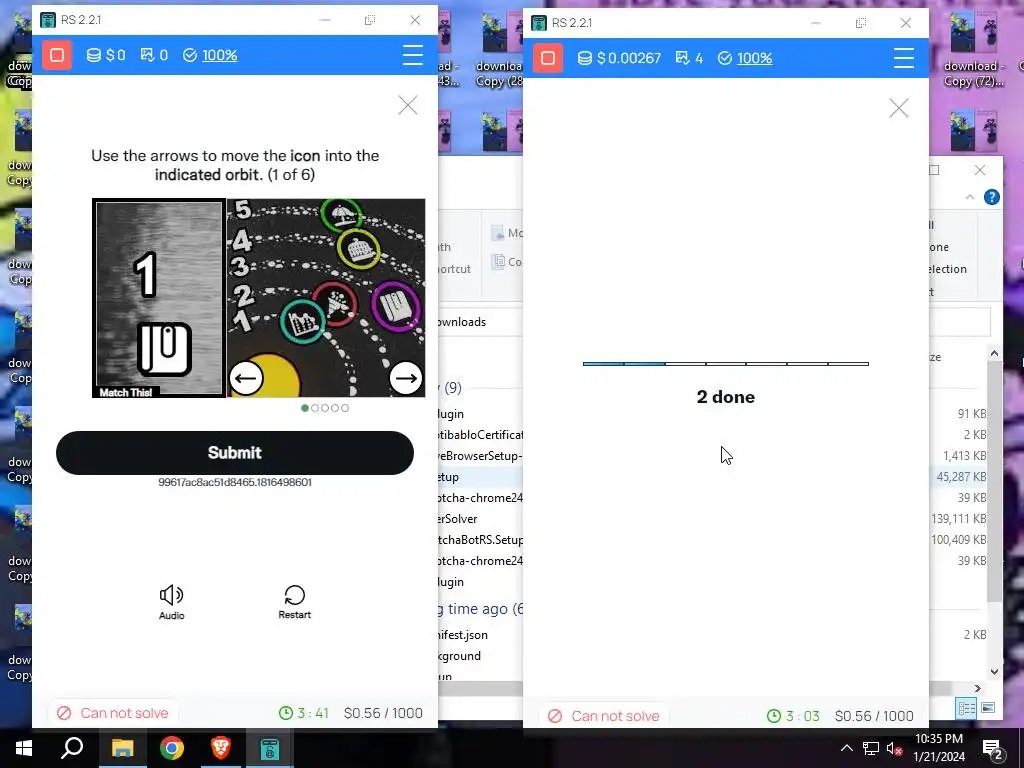This screenshot has width=1024, height=768.
Task: Click the red stop button in right RS window
Action: tap(548, 58)
